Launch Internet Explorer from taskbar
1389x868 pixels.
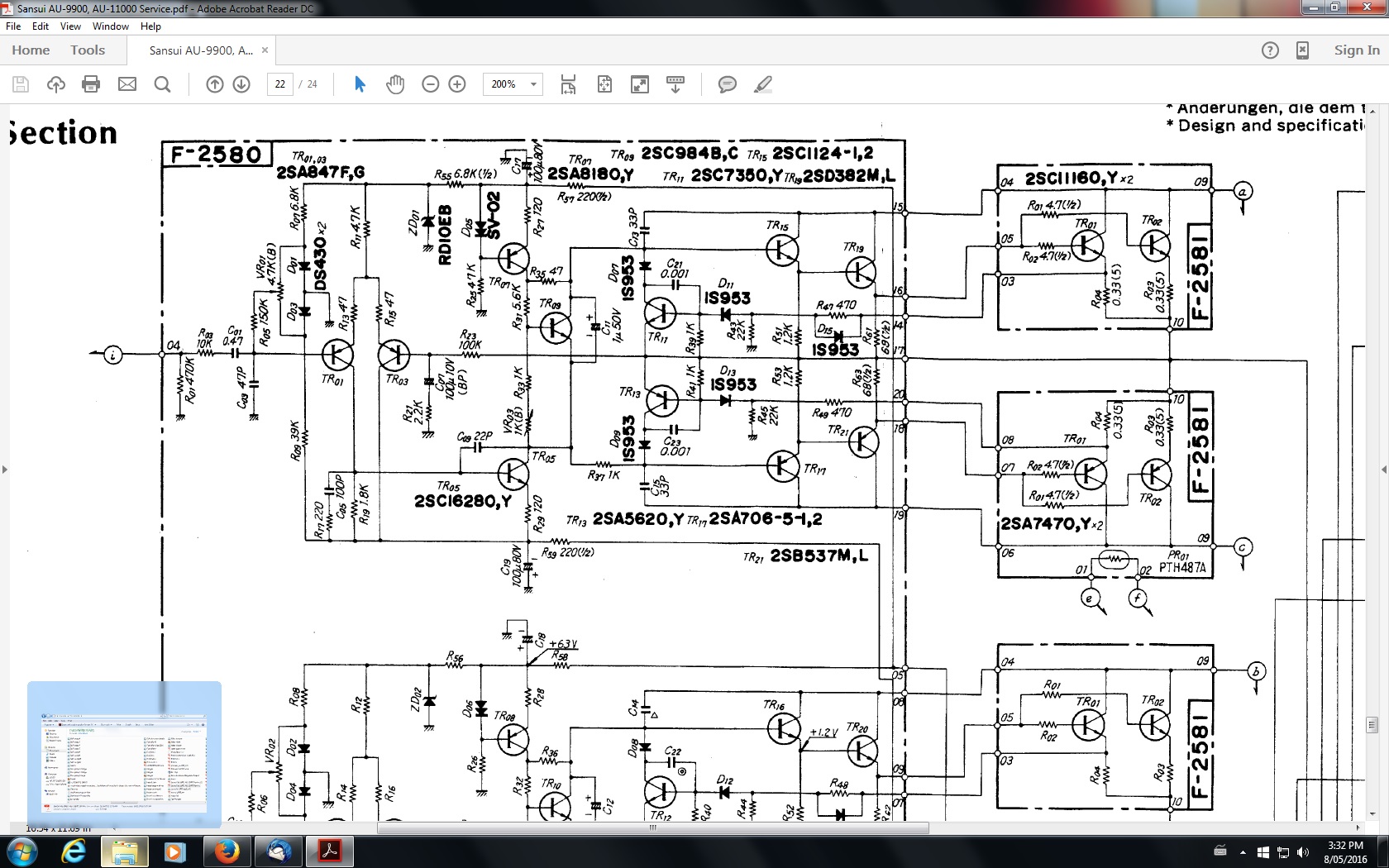[74, 851]
